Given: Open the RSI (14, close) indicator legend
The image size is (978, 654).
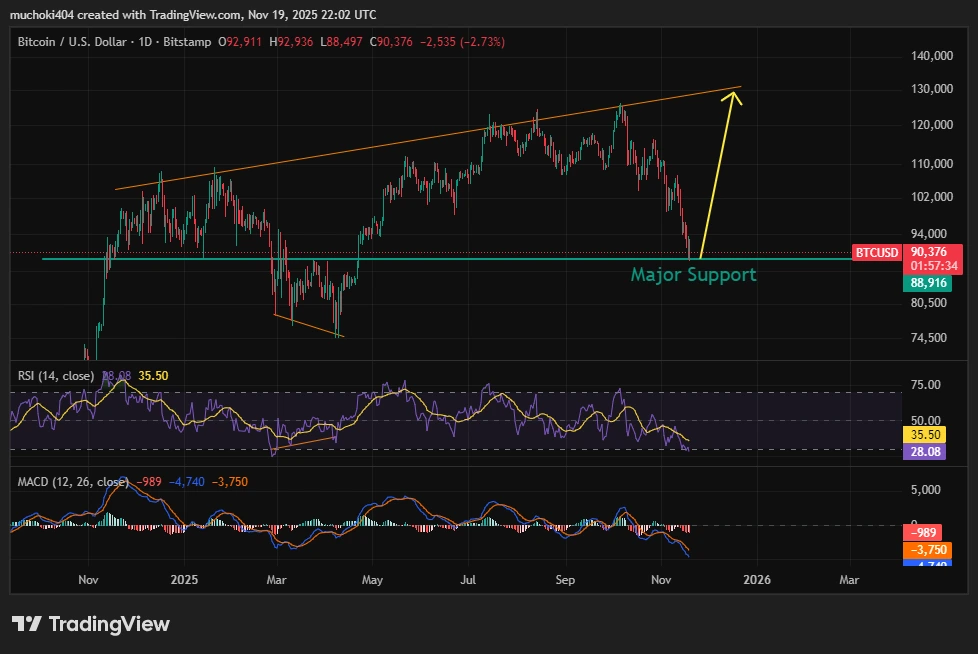Looking at the screenshot, I should [x=56, y=375].
